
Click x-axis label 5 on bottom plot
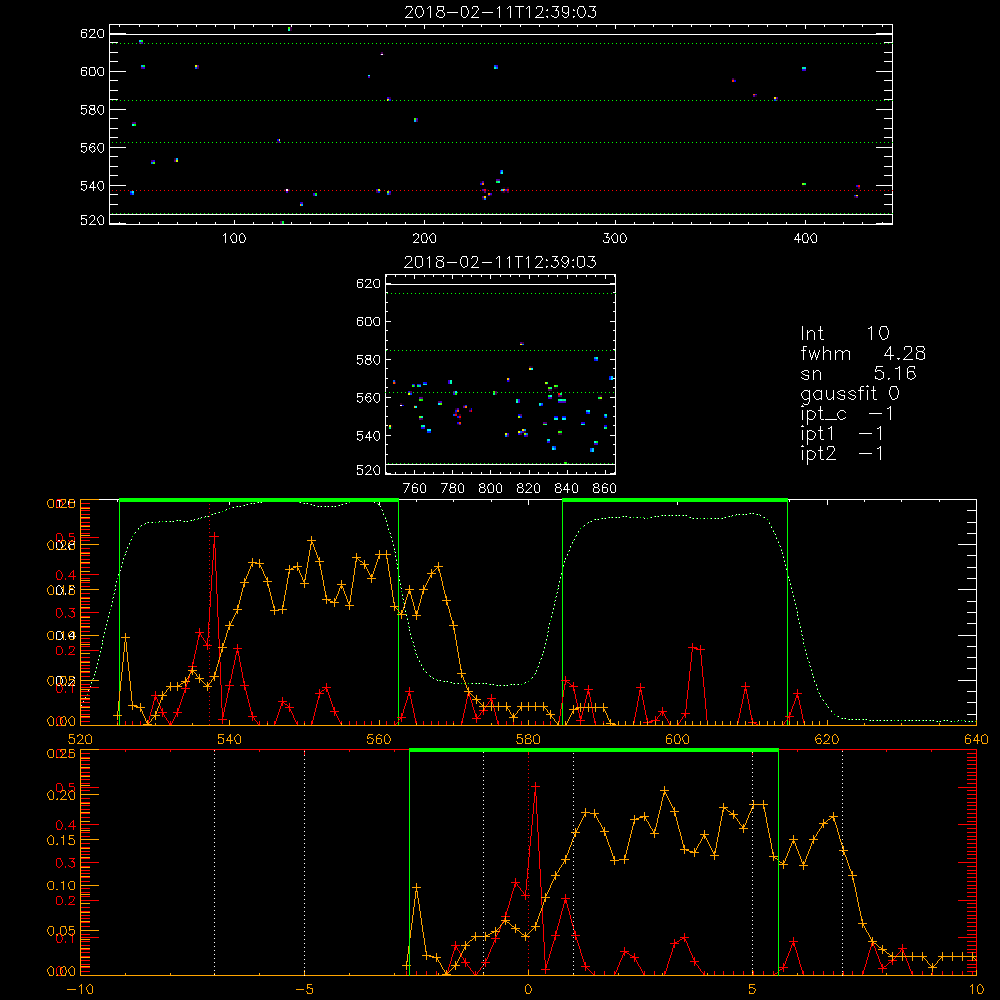tap(752, 990)
